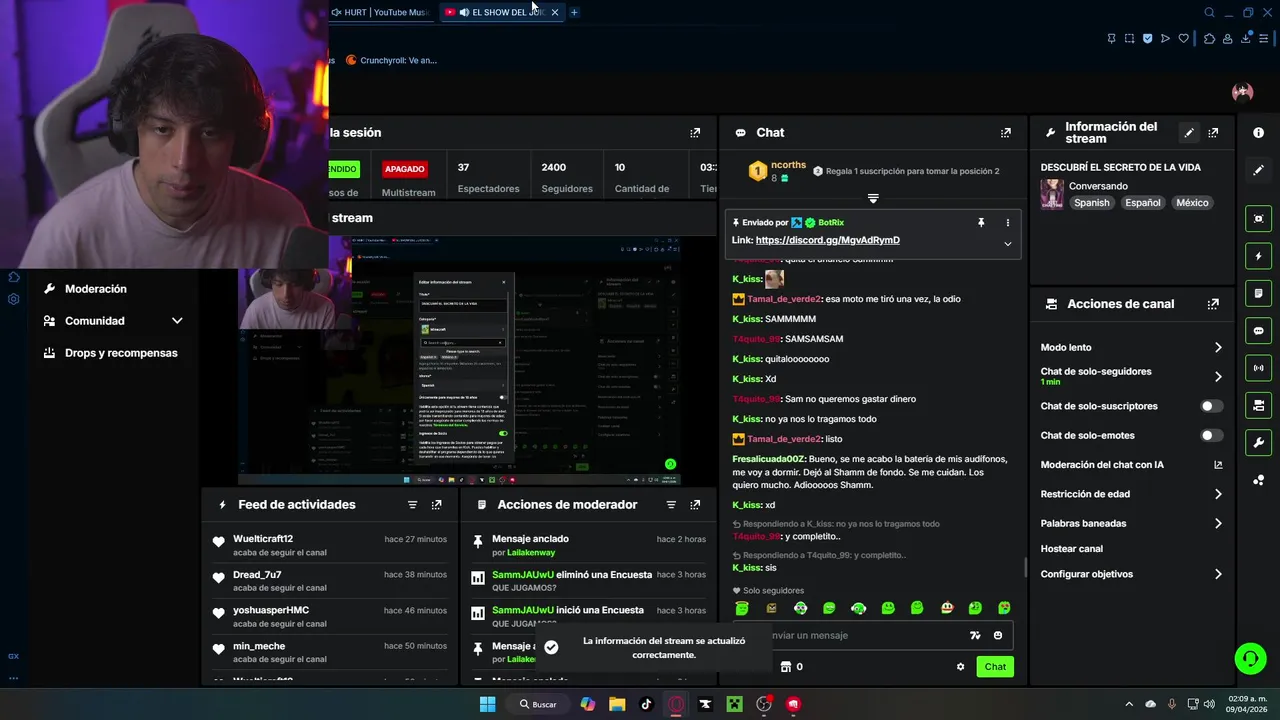Open the chat shop icon

pyautogui.click(x=786, y=666)
